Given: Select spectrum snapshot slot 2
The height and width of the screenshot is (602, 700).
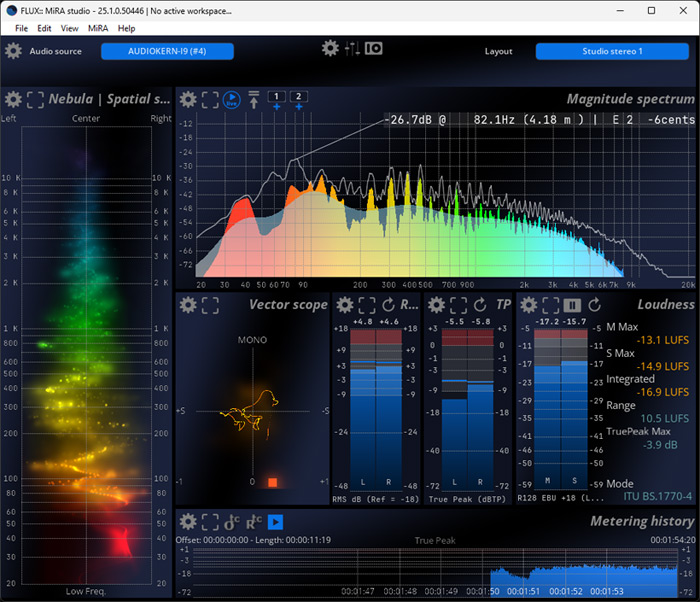Looking at the screenshot, I should click(299, 96).
